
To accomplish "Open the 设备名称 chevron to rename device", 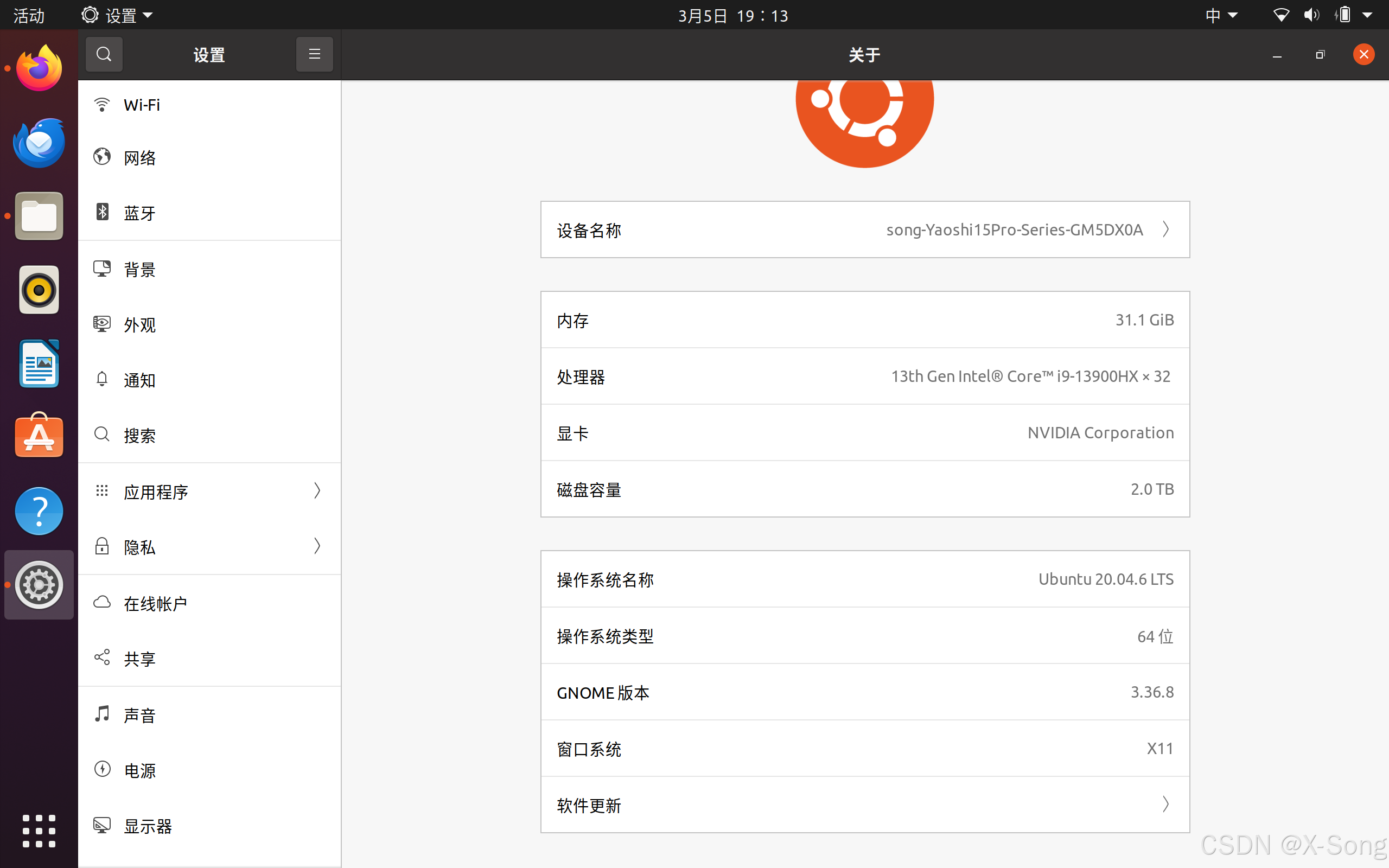I will [1165, 229].
